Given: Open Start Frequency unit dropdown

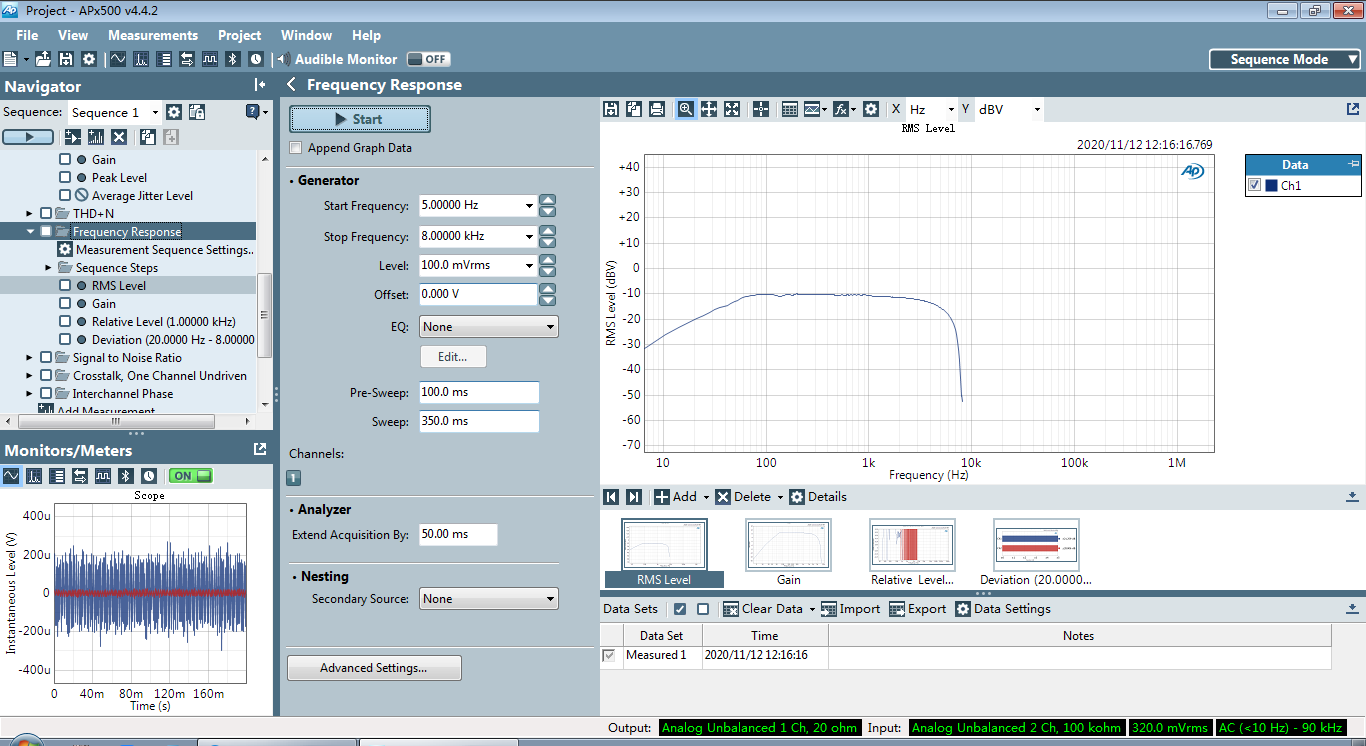Looking at the screenshot, I should 529,206.
